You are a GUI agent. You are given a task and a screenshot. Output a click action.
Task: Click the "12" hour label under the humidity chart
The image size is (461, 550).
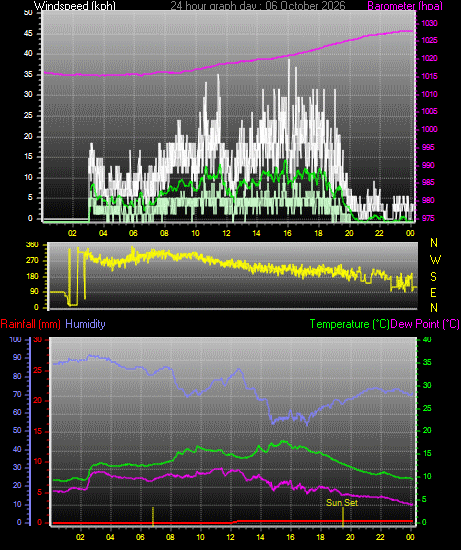(230, 537)
